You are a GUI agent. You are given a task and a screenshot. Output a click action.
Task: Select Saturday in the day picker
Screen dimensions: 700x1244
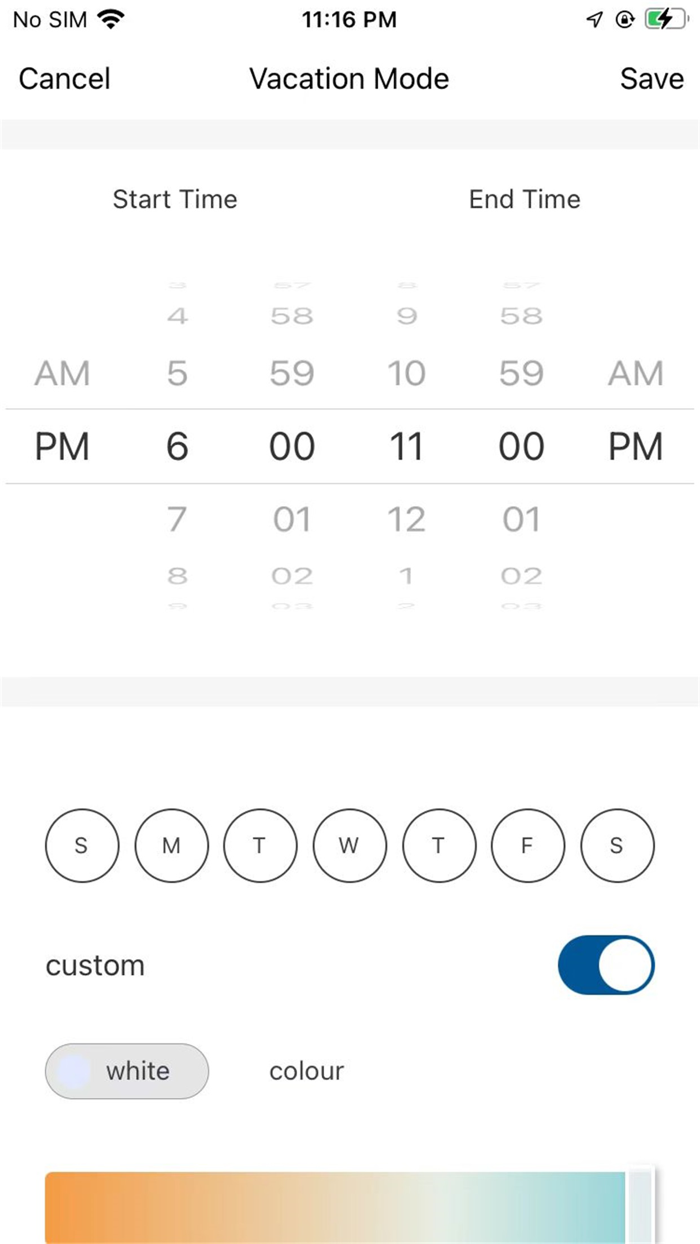click(617, 845)
